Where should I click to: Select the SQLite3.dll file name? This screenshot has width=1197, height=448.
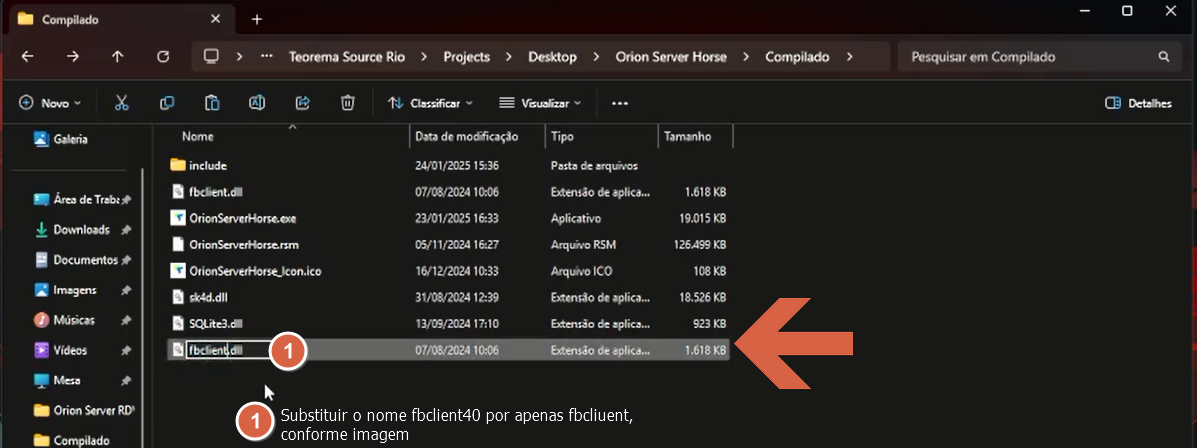click(x=216, y=324)
